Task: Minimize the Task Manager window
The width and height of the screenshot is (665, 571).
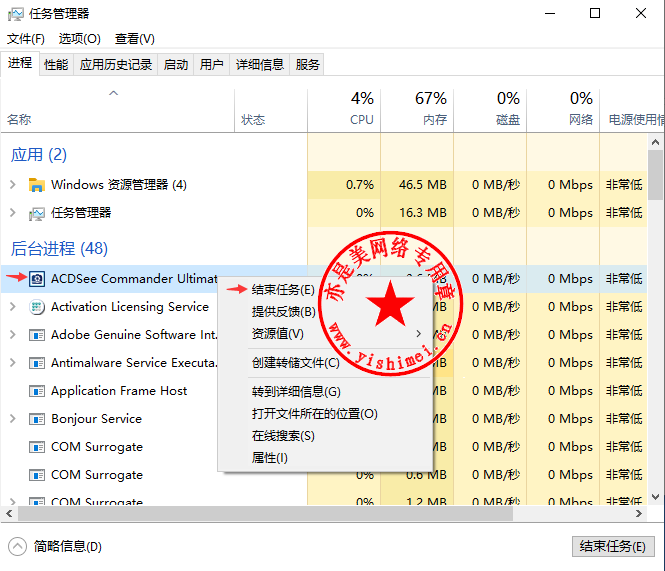Action: coord(550,14)
